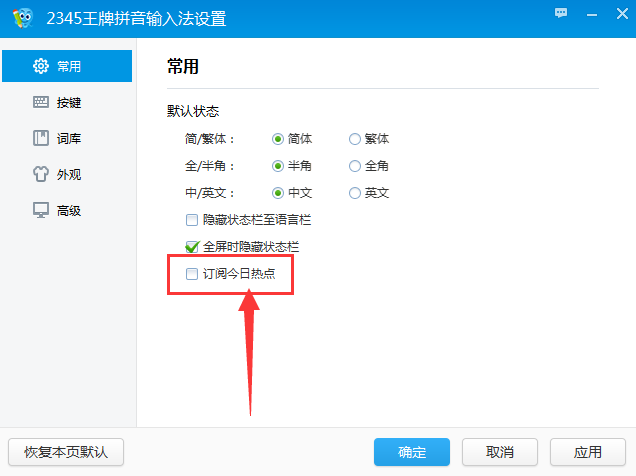The height and width of the screenshot is (476, 636).
Task: Click the gear icon beside 常用
Action: pyautogui.click(x=41, y=66)
